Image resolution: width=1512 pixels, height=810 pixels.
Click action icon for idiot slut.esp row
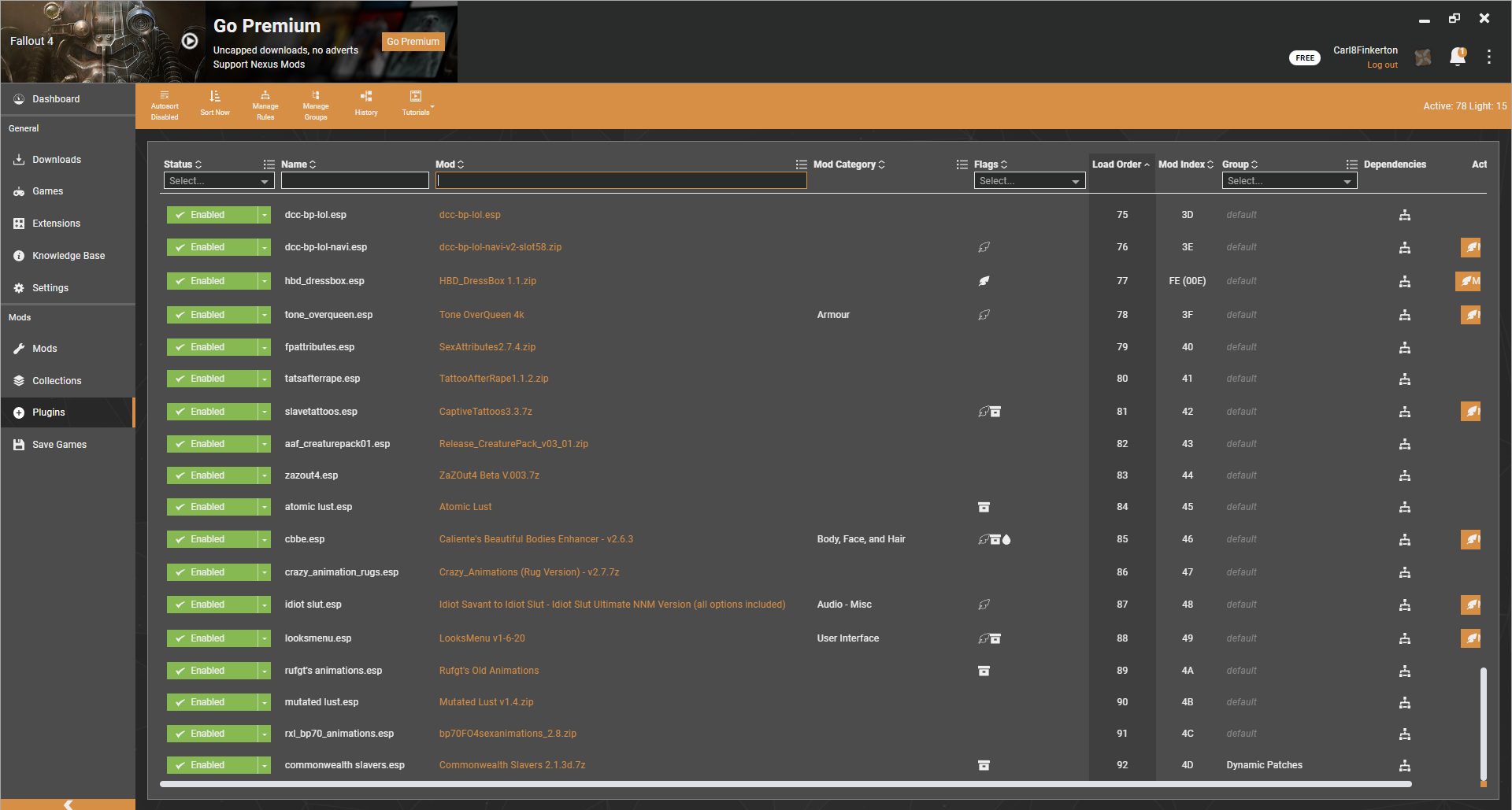1470,605
